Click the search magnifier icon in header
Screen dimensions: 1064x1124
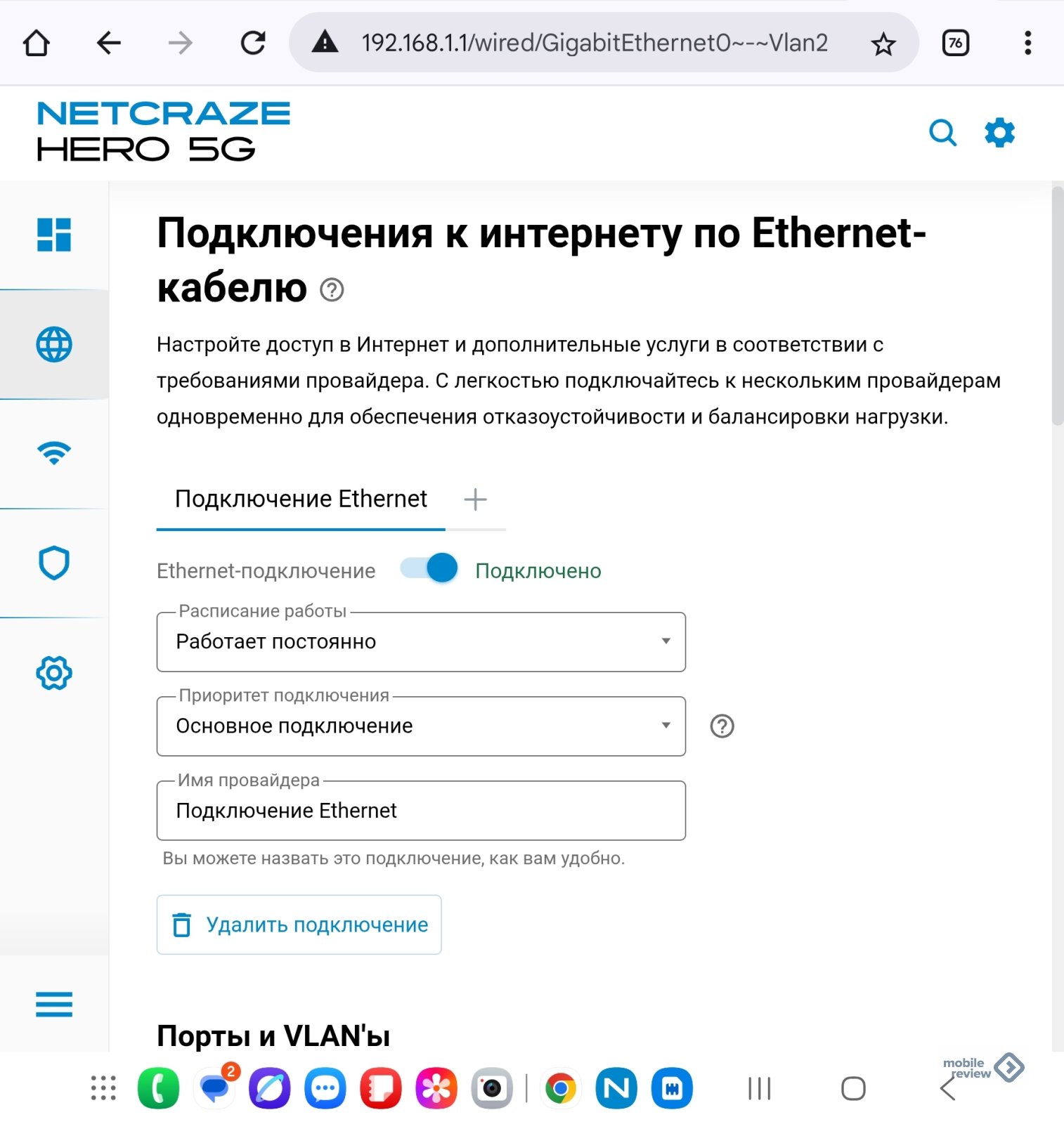click(942, 132)
